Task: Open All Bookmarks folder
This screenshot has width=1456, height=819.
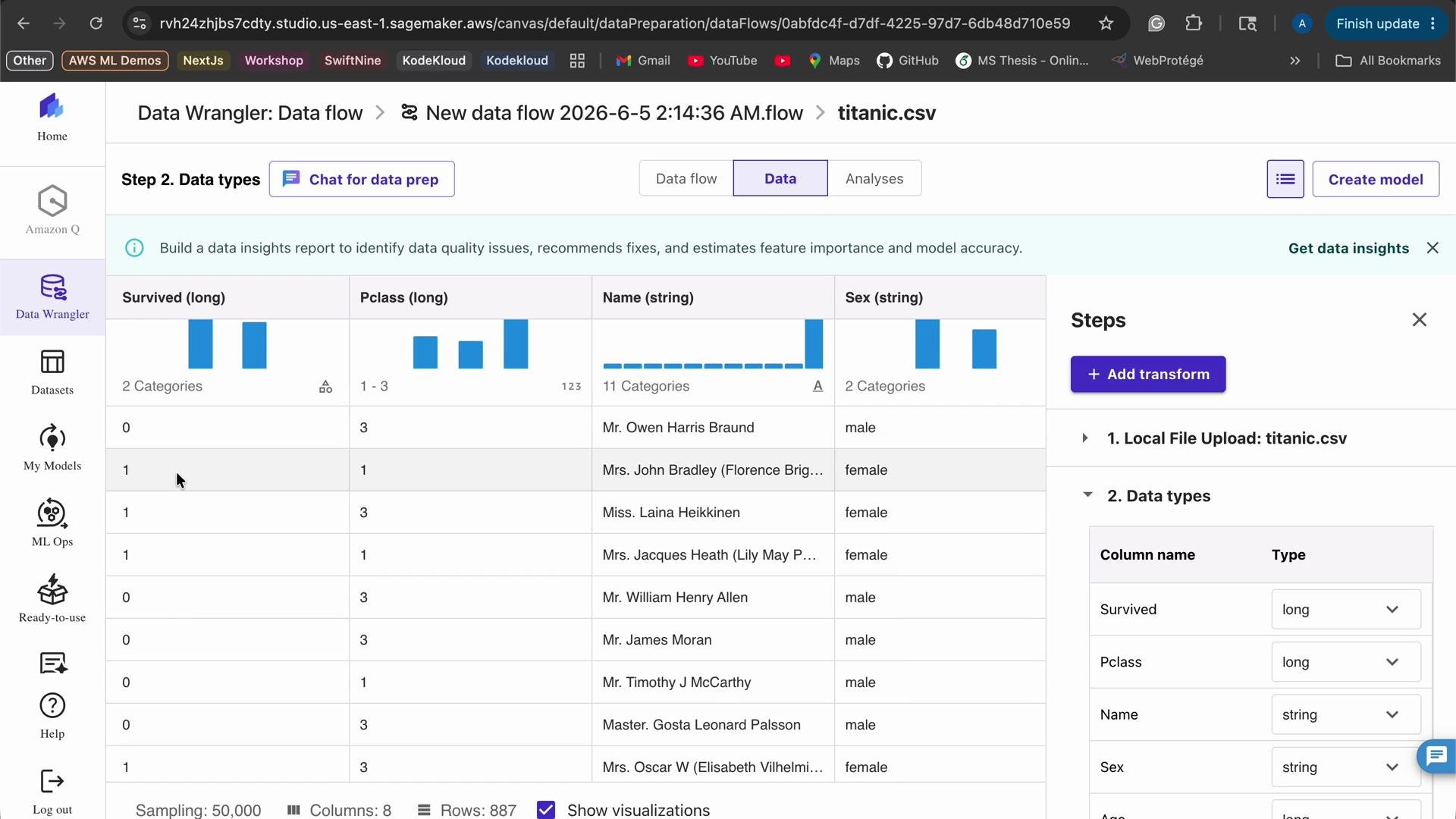Action: (1388, 61)
